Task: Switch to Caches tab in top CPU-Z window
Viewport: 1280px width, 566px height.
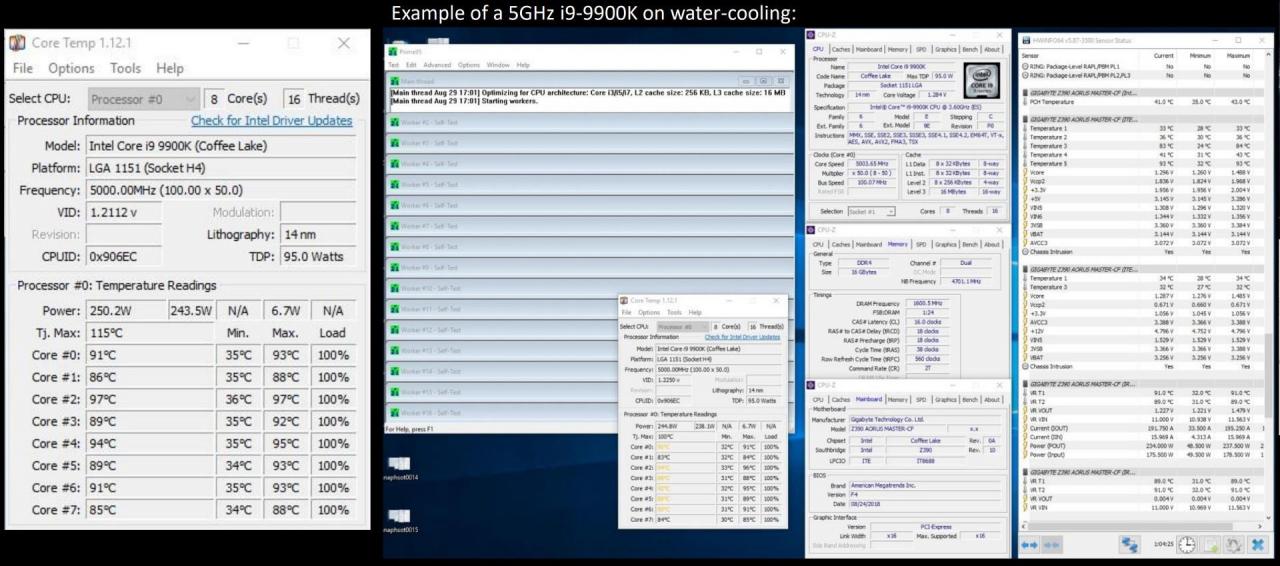Action: [841, 49]
